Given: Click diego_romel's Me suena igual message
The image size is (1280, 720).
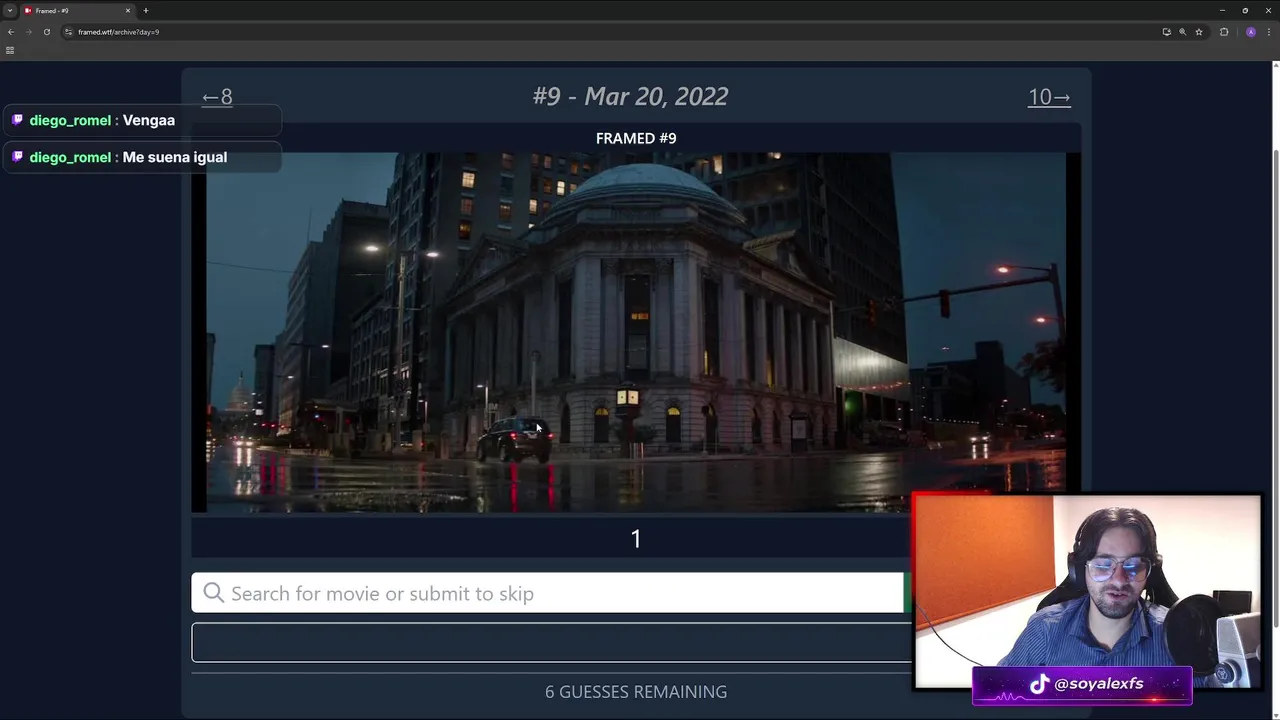Looking at the screenshot, I should click(x=142, y=157).
